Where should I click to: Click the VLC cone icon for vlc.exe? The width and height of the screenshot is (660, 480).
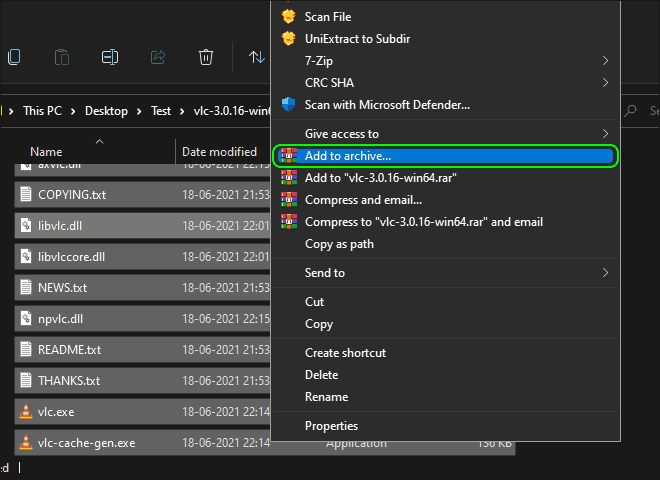pos(26,411)
